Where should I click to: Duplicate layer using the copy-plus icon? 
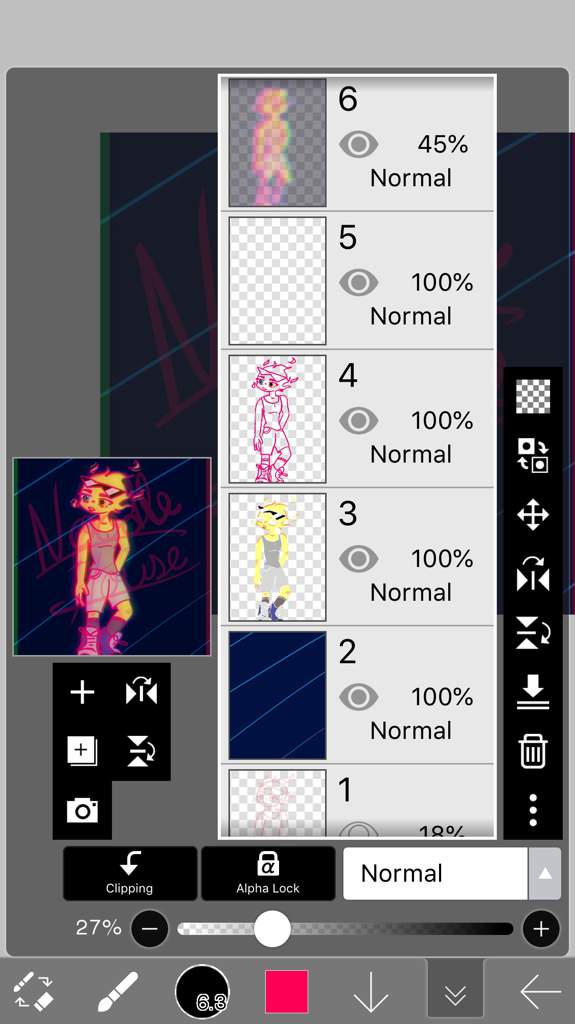pos(82,750)
